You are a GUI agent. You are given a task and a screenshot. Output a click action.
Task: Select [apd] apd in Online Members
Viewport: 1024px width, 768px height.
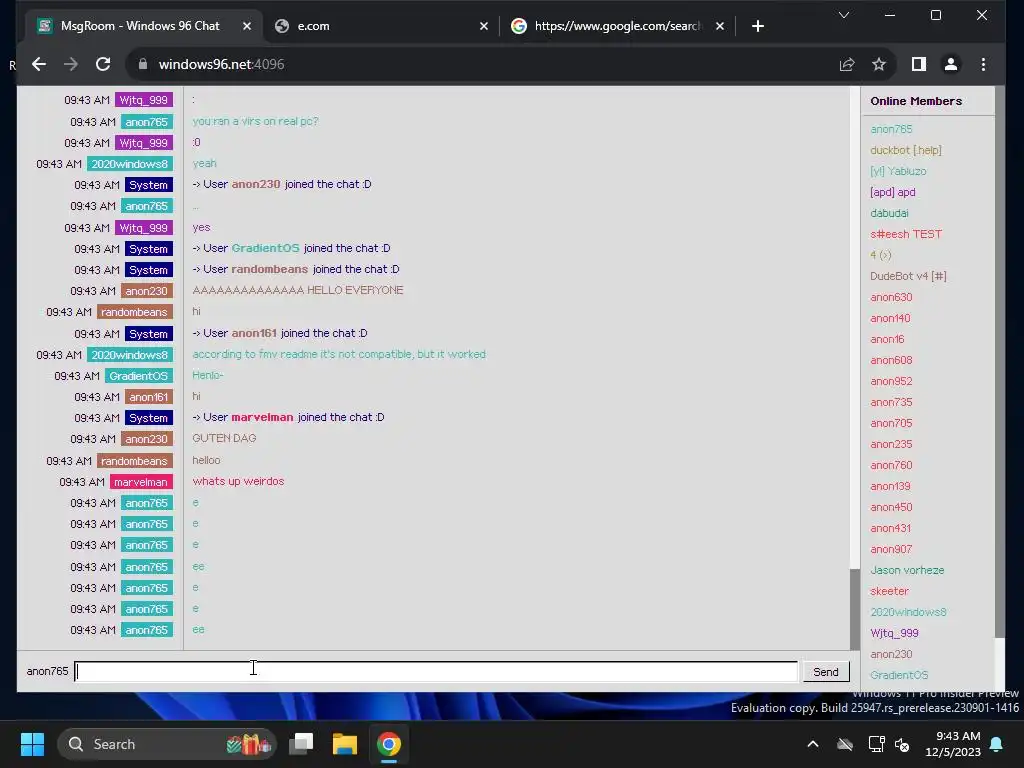(893, 192)
